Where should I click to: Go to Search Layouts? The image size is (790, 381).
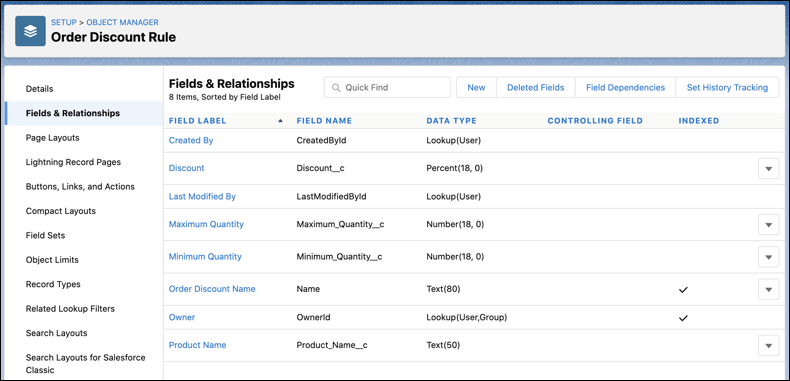(56, 333)
